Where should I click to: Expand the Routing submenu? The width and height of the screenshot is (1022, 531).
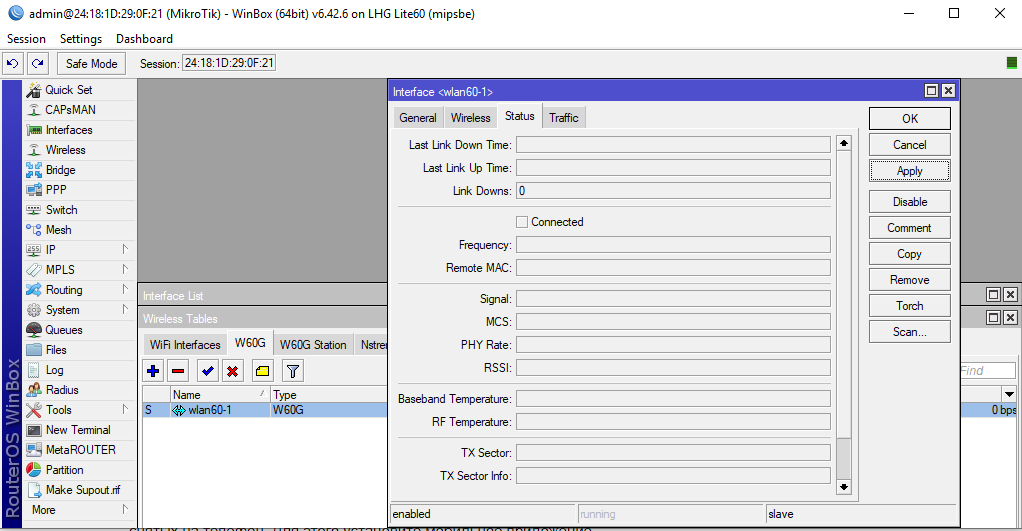(x=124, y=290)
